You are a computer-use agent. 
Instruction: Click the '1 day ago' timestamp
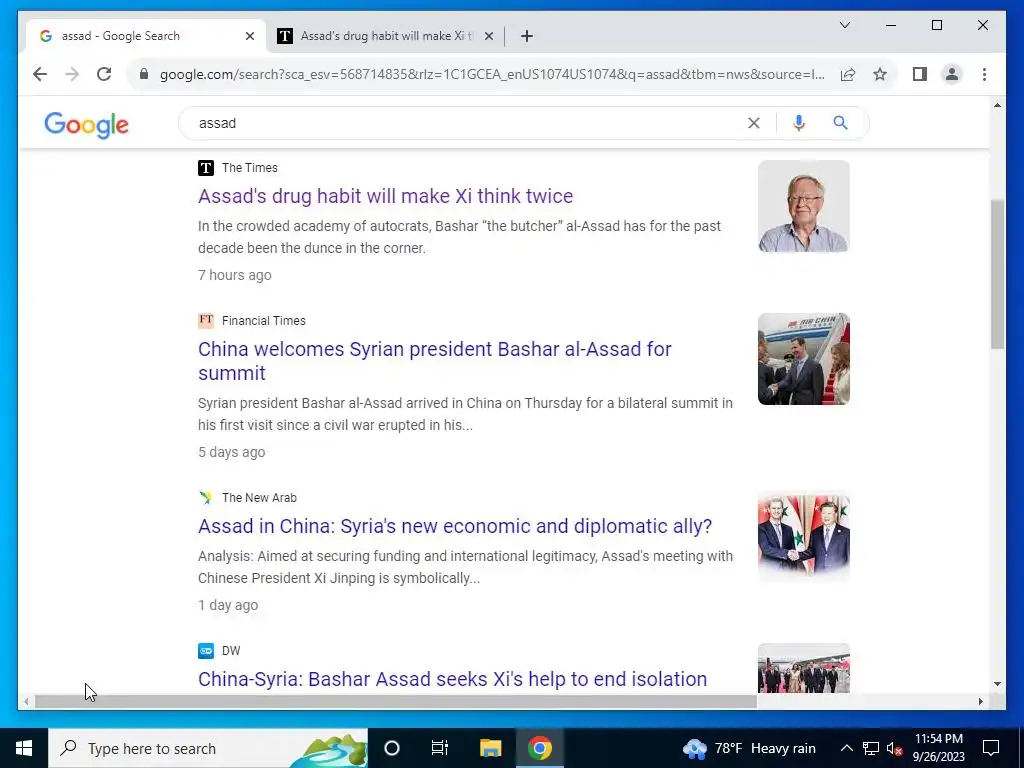click(228, 605)
